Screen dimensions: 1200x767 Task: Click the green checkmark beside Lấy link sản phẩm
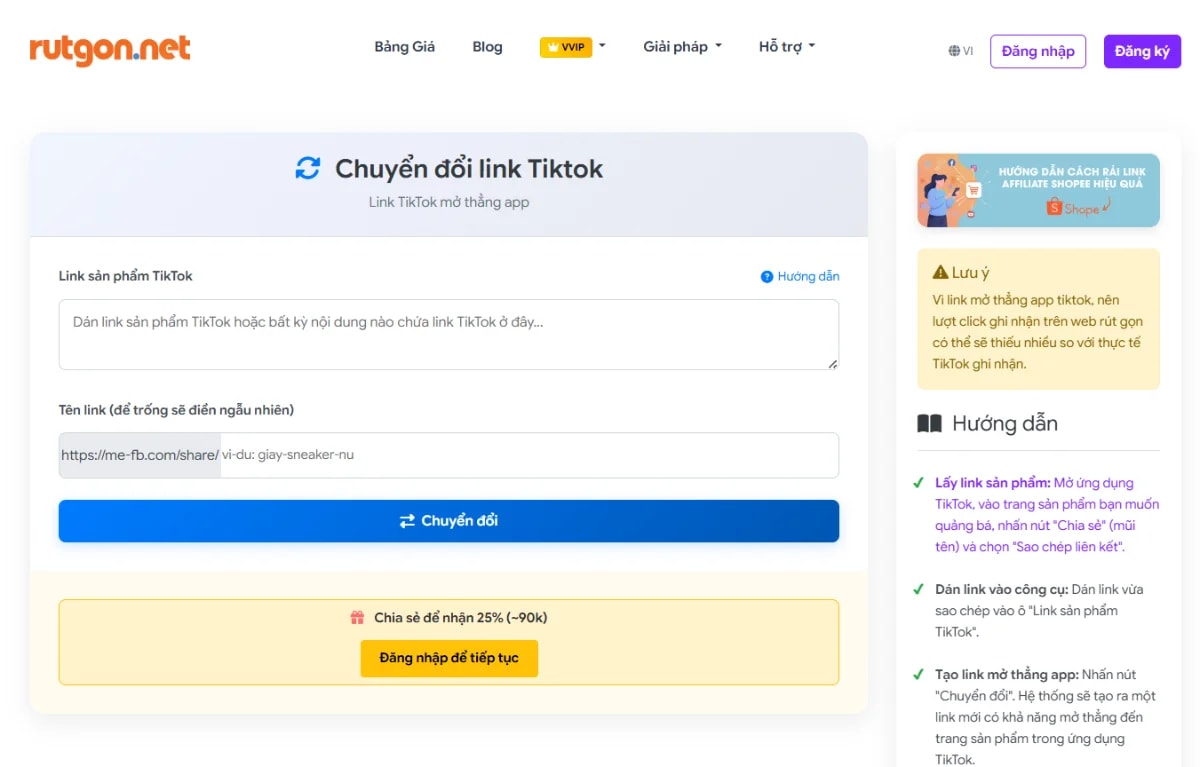[x=918, y=482]
